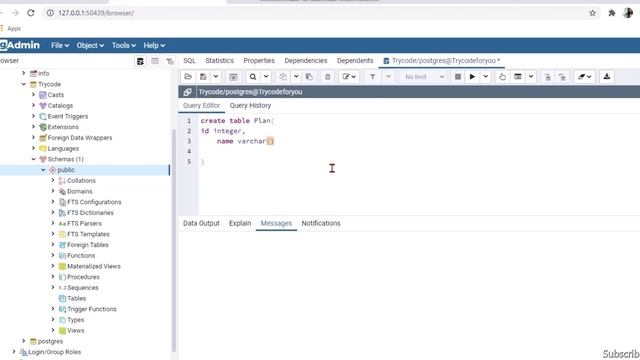Open file using the folder toolbar icon
Screen dimensions: 640x360
click(188, 77)
